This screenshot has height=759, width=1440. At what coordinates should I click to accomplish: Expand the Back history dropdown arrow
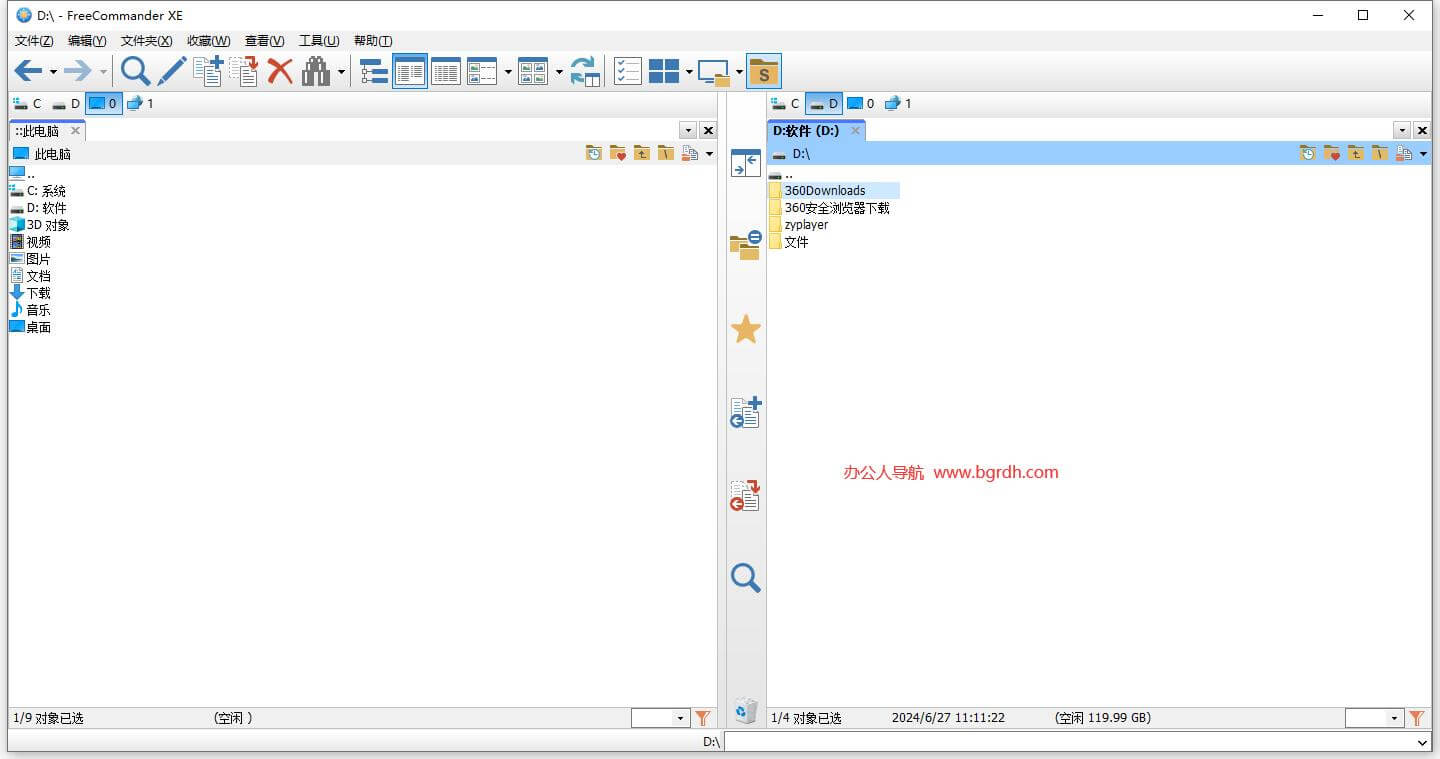[53, 72]
